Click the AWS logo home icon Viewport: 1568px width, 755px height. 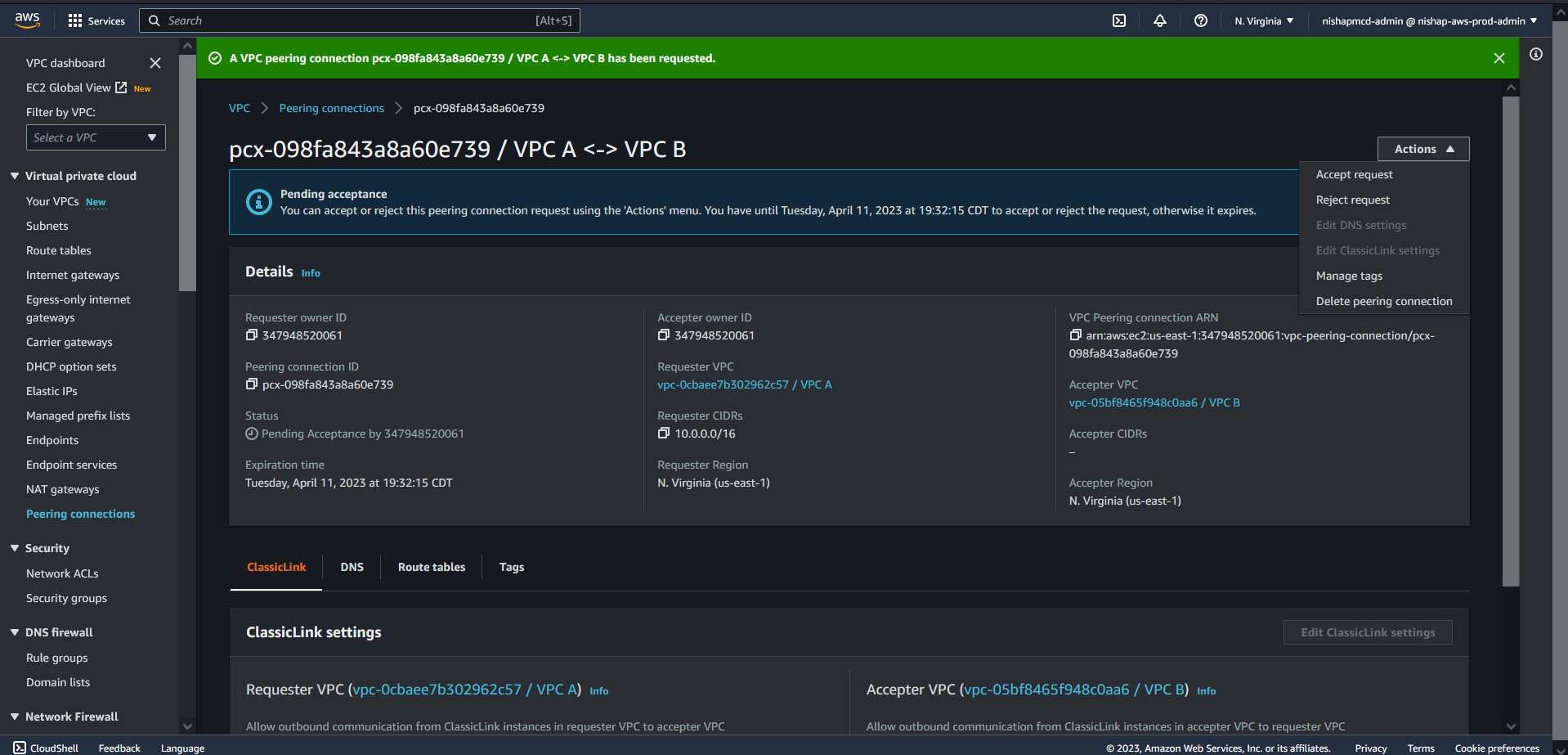click(x=27, y=20)
